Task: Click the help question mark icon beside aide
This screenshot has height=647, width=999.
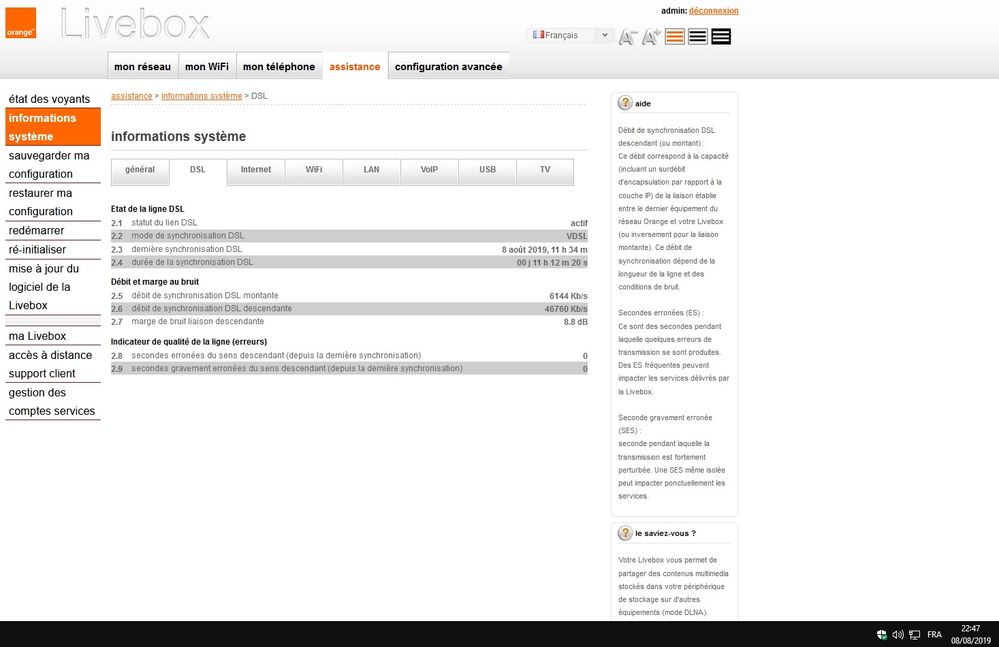Action: pyautogui.click(x=625, y=103)
